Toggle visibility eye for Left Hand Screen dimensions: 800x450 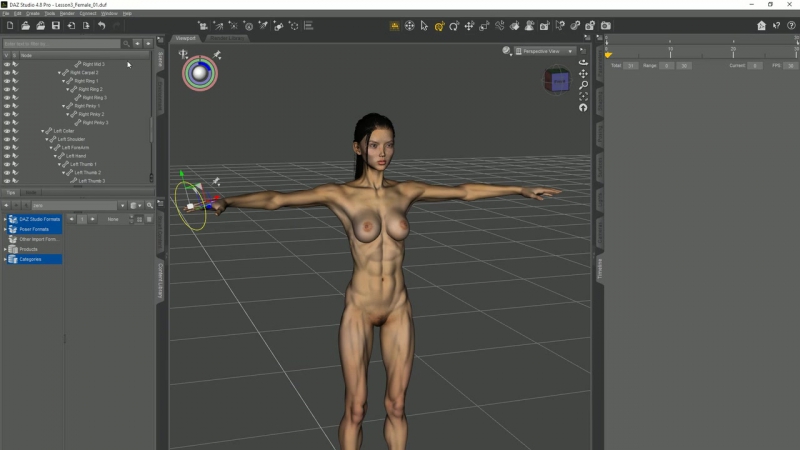click(6, 156)
